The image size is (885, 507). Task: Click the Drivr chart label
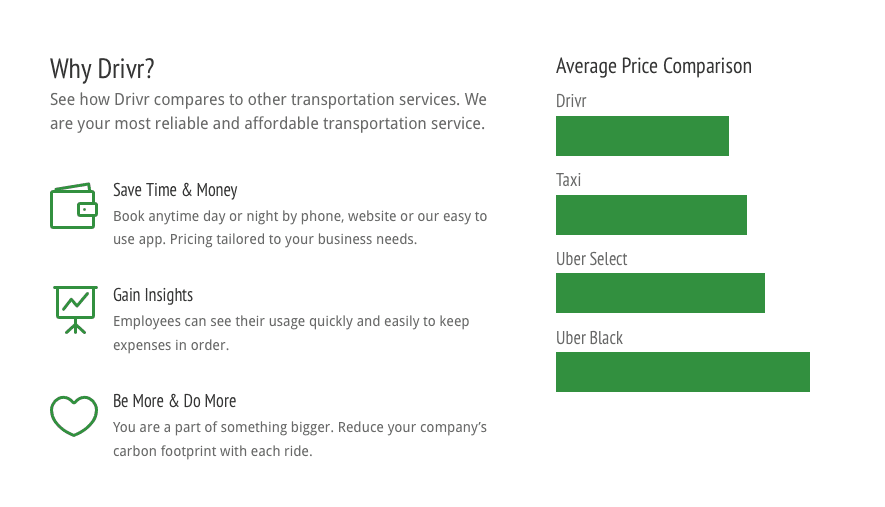point(571,101)
